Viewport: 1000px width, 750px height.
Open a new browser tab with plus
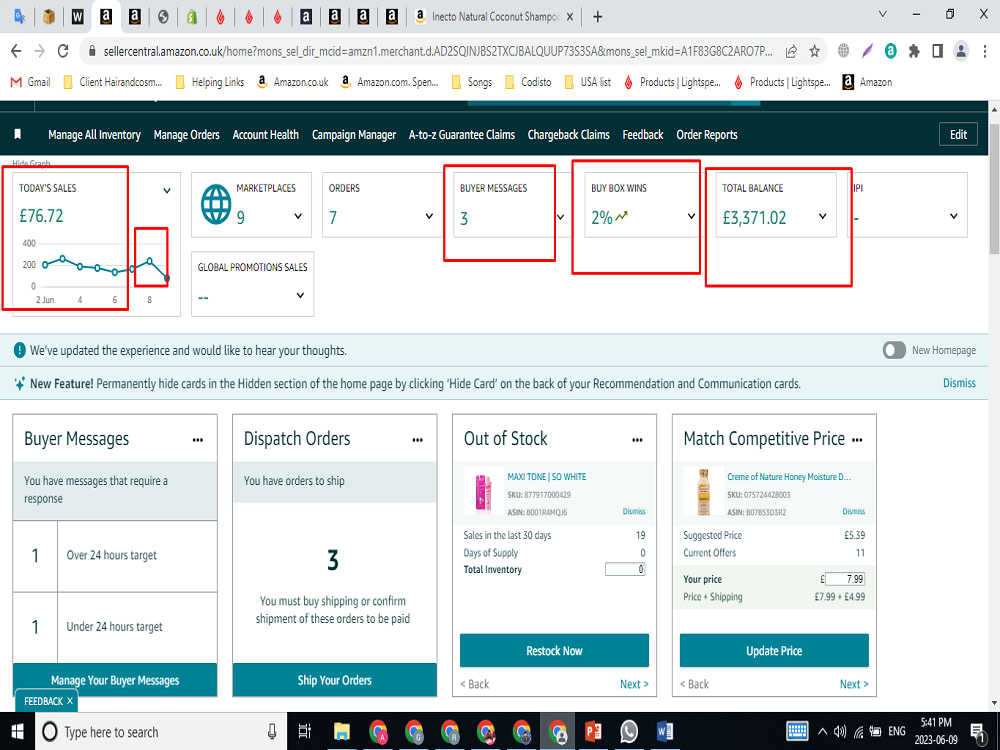tap(598, 17)
